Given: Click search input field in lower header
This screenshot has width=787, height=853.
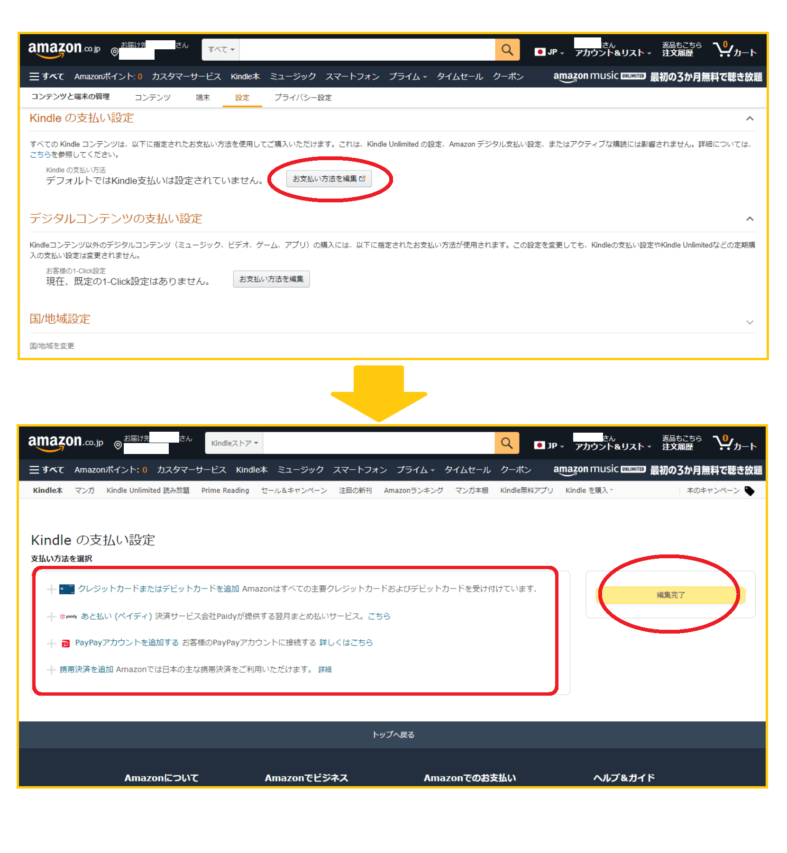Looking at the screenshot, I should click(379, 443).
